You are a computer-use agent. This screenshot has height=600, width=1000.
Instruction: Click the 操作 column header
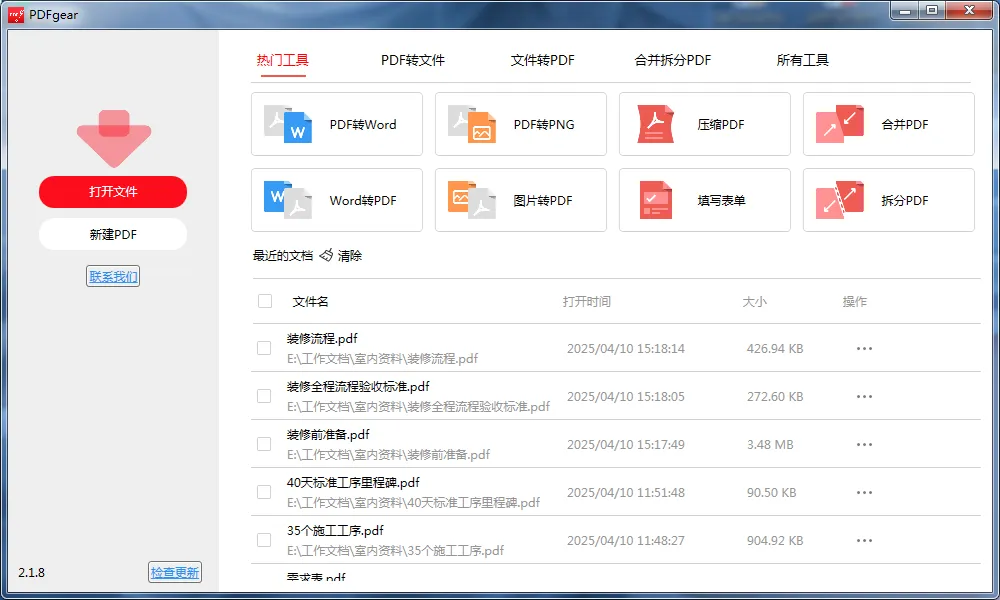click(x=855, y=302)
